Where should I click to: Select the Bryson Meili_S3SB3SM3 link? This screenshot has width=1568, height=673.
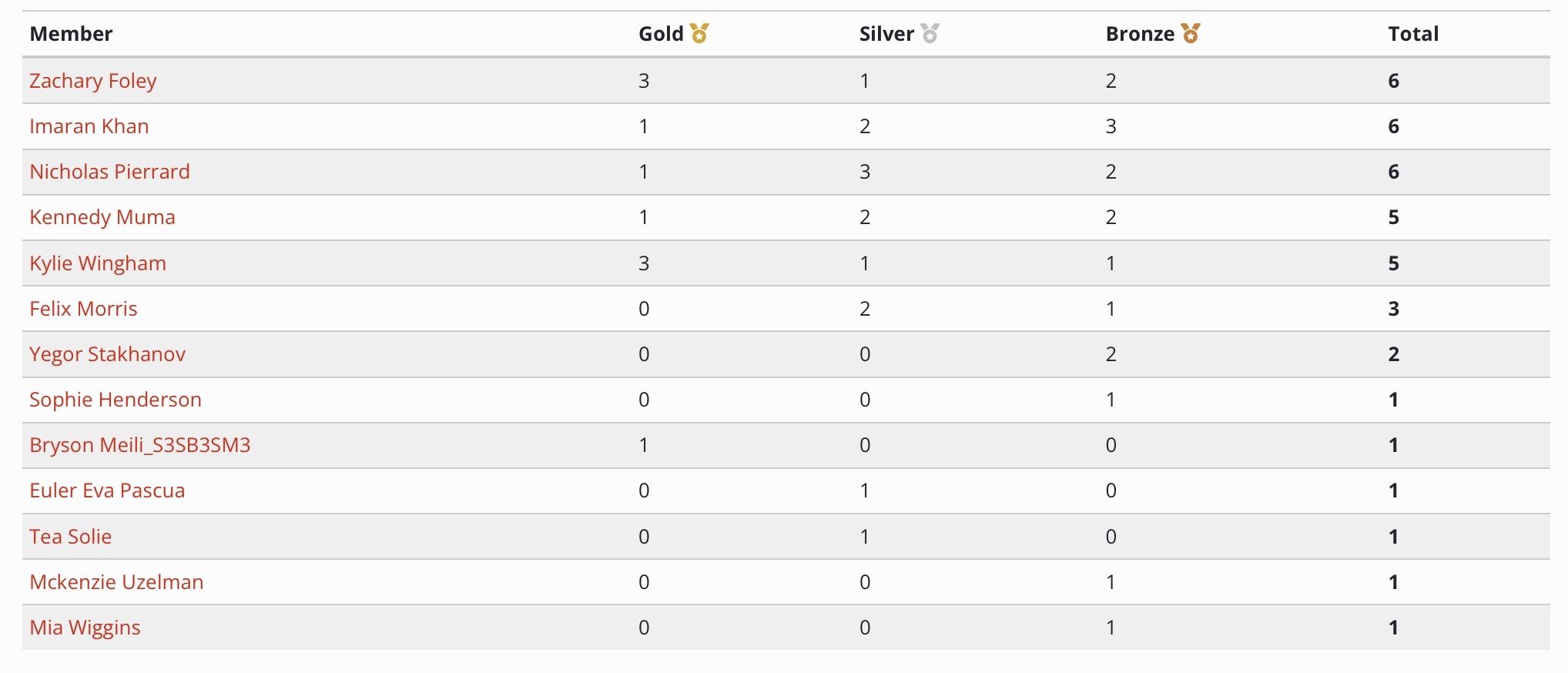pyautogui.click(x=140, y=445)
